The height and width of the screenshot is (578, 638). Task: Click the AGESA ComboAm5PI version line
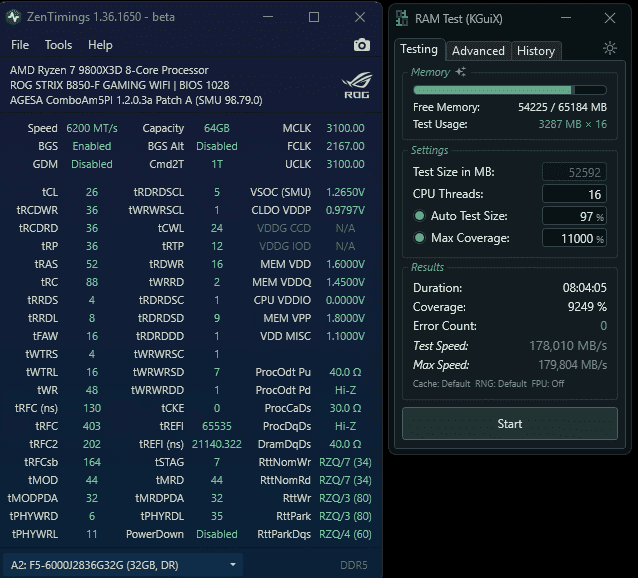click(x=136, y=100)
